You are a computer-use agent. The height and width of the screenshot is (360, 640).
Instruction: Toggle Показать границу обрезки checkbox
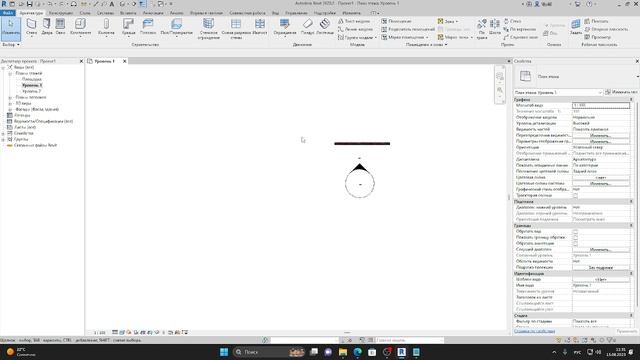576,237
